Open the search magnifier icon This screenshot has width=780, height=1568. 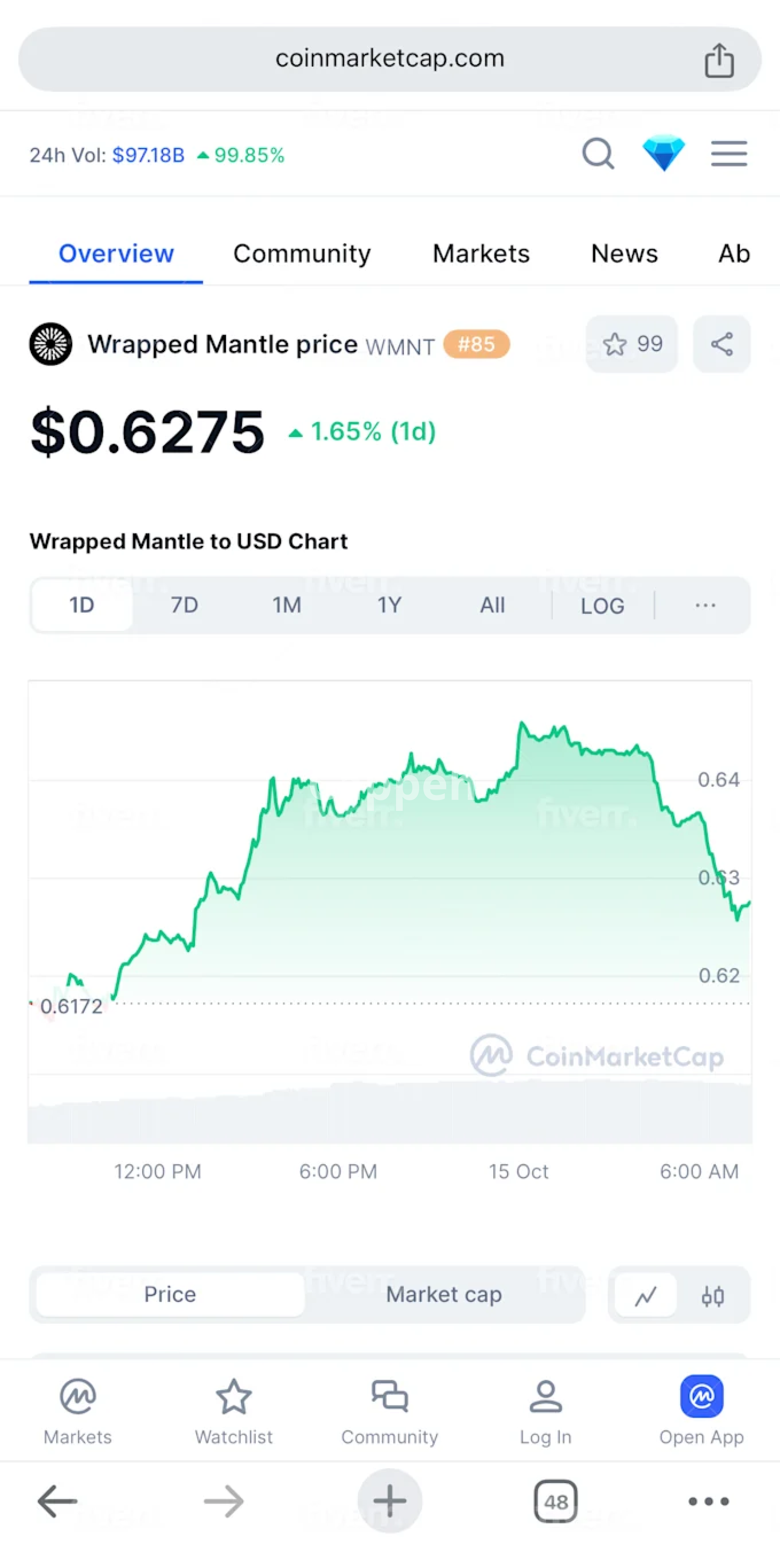(x=598, y=154)
